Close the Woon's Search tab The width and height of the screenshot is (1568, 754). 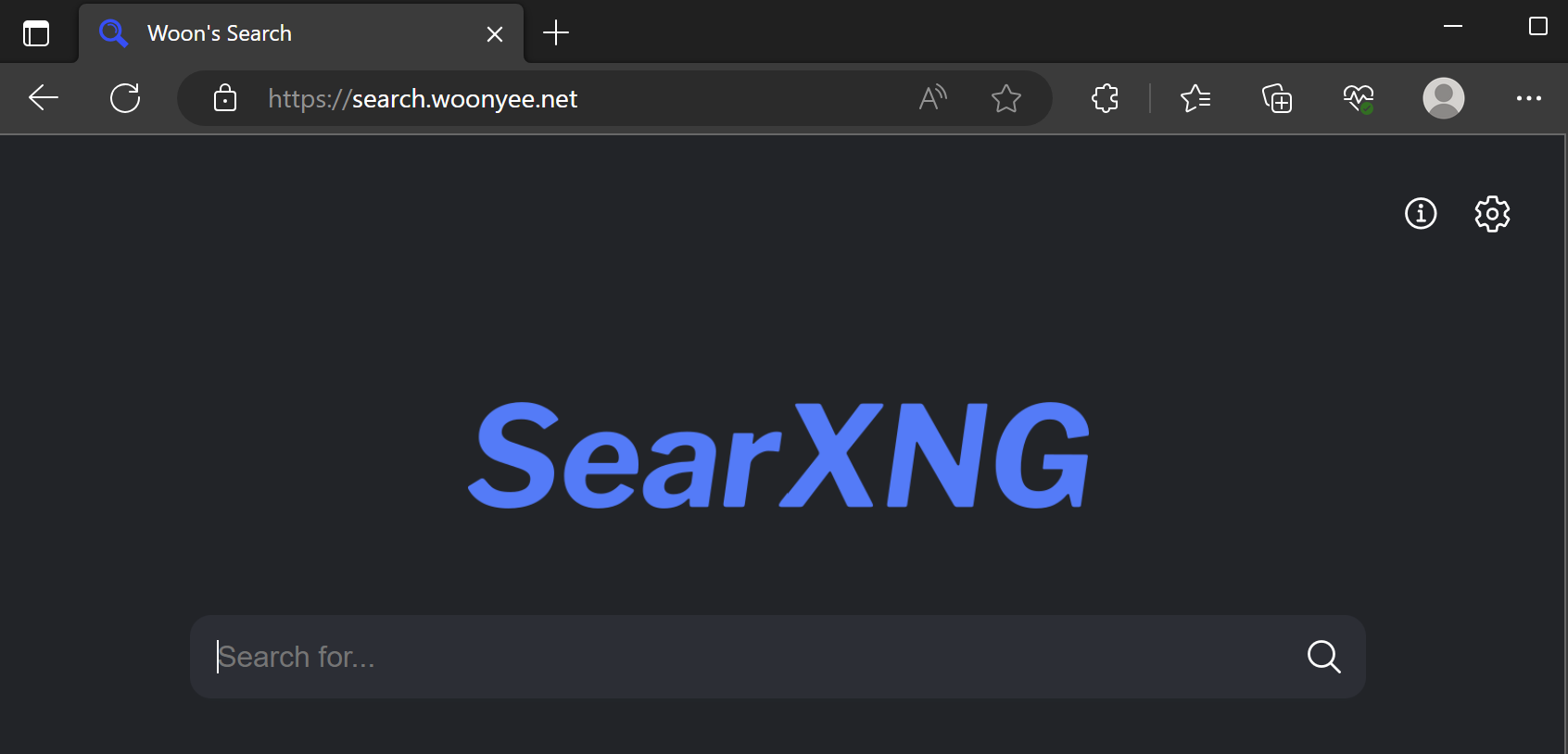[495, 34]
